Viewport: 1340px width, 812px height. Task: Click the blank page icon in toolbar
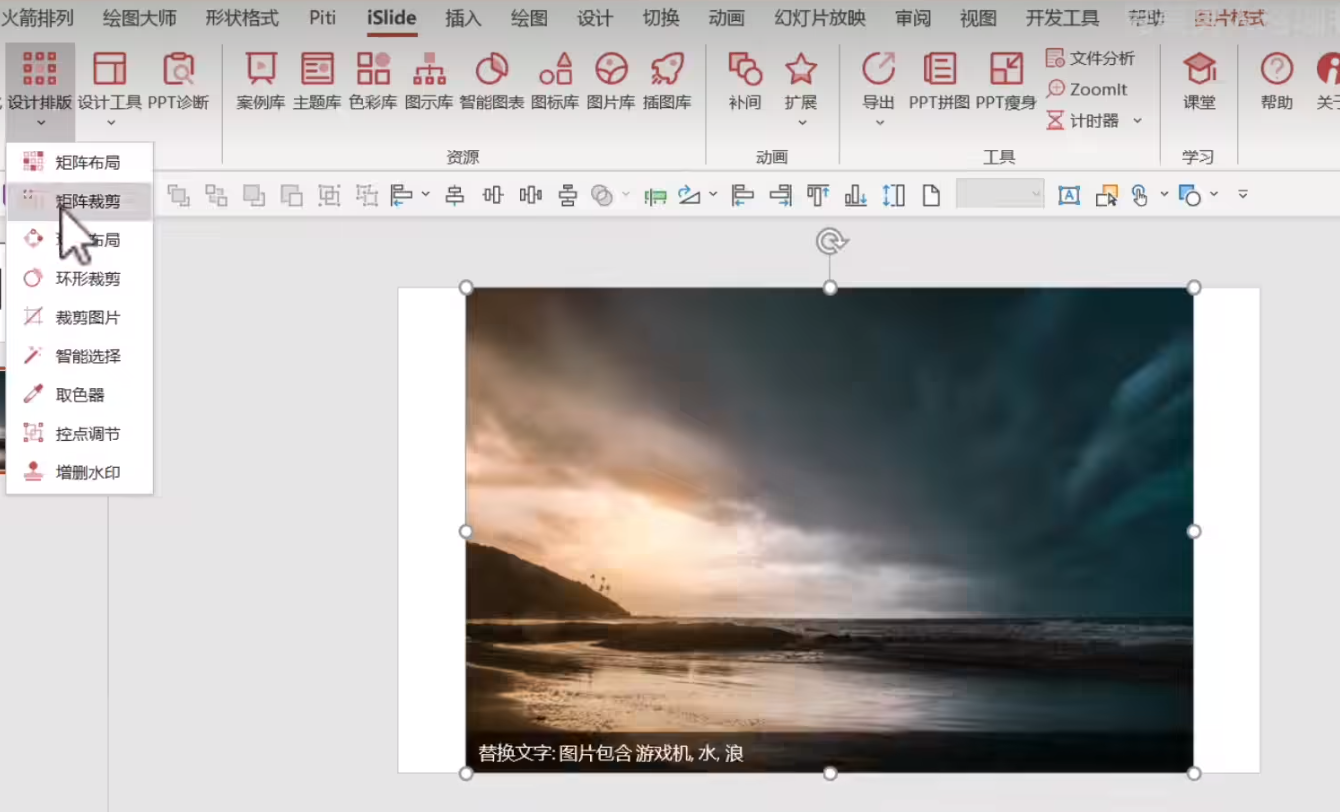point(931,196)
